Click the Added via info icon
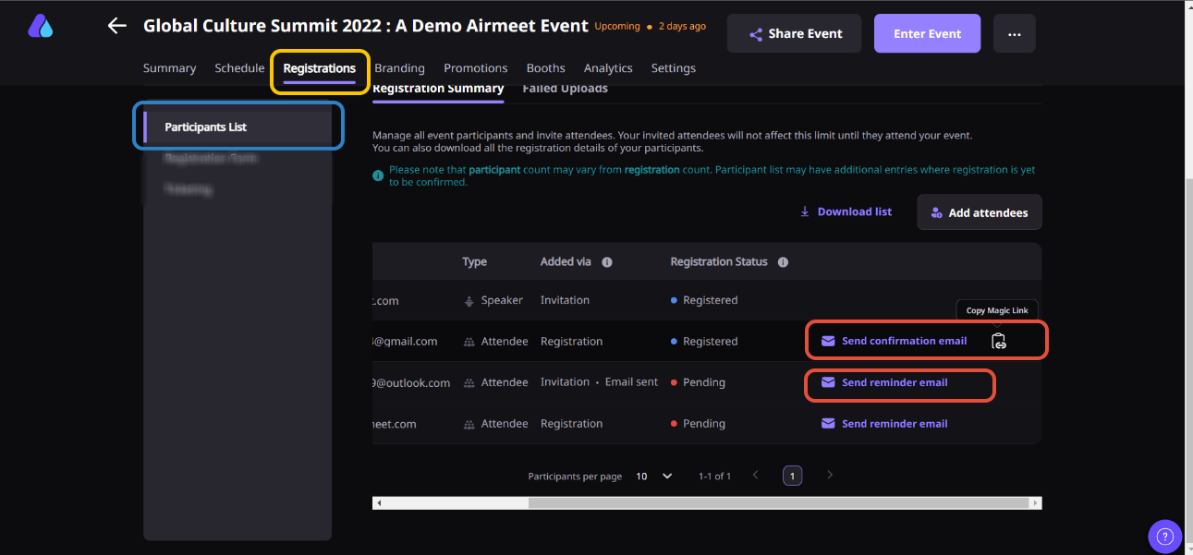Viewport: 1193px width, 555px height. tap(607, 262)
